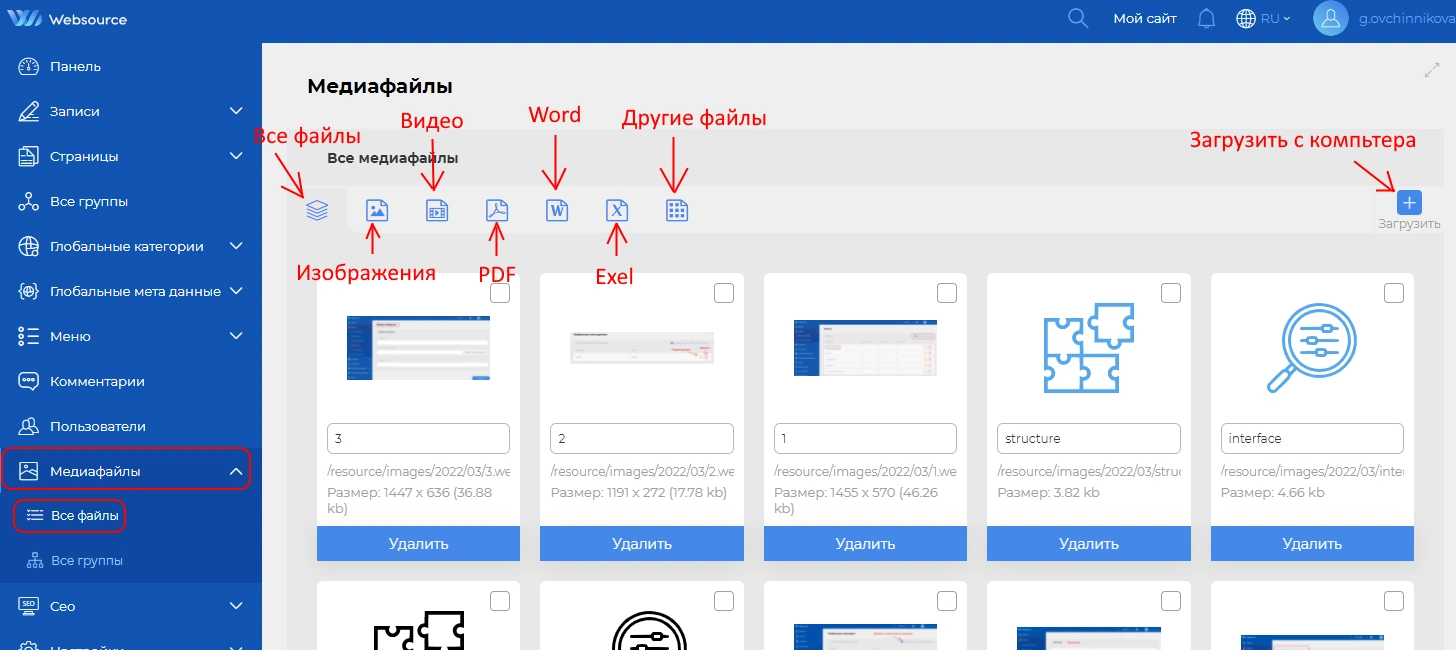
Task: Click the images filter icon
Action: pyautogui.click(x=377, y=210)
